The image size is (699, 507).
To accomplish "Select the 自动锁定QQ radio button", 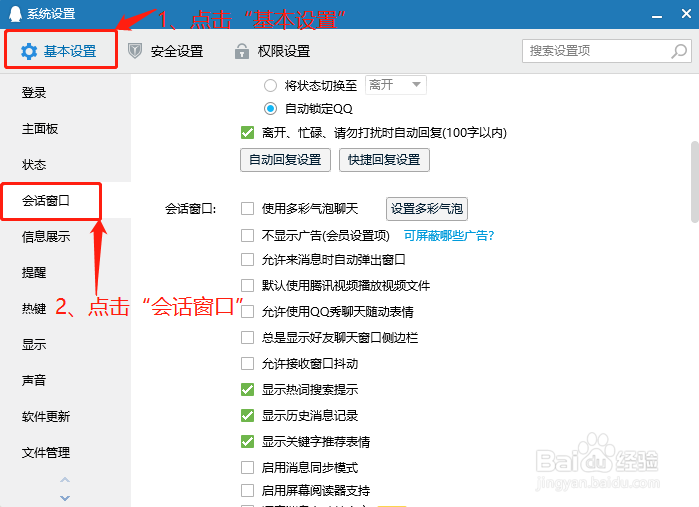I will tap(271, 108).
